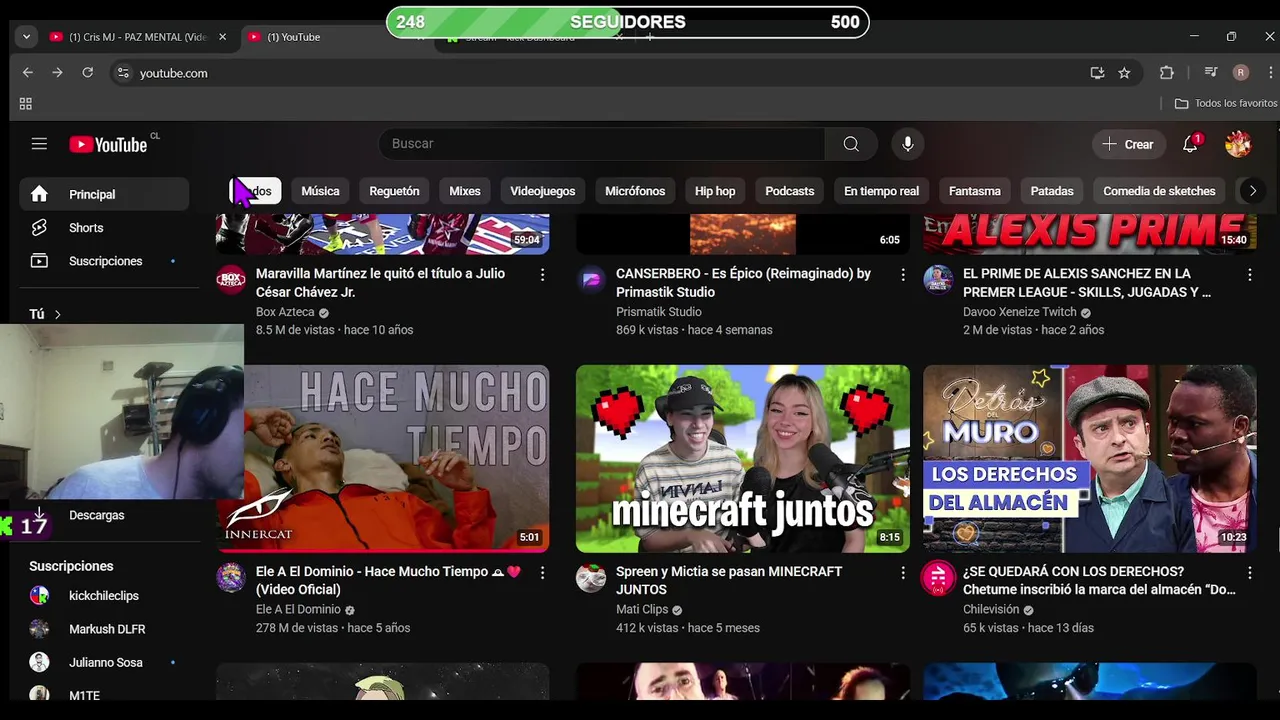Click the YouTube logo
This screenshot has height=720, width=1280.
[108, 144]
